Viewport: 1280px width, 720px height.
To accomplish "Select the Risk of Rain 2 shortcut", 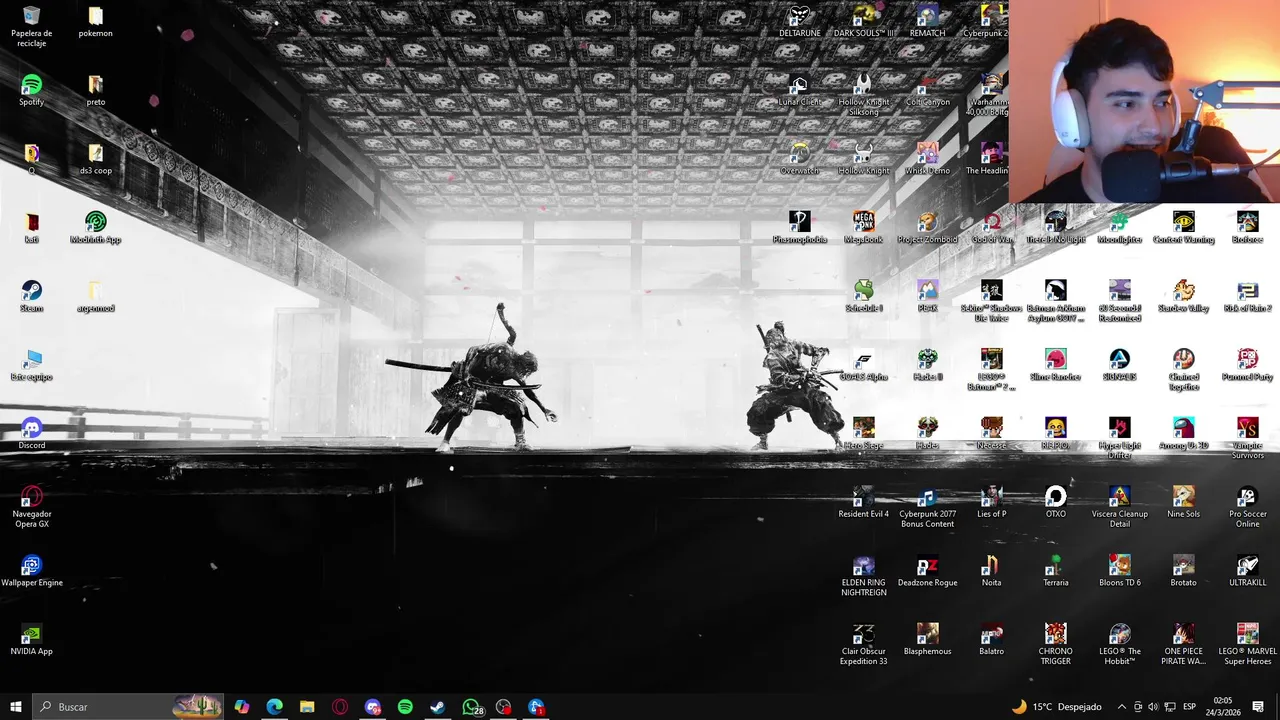I will [x=1247, y=297].
